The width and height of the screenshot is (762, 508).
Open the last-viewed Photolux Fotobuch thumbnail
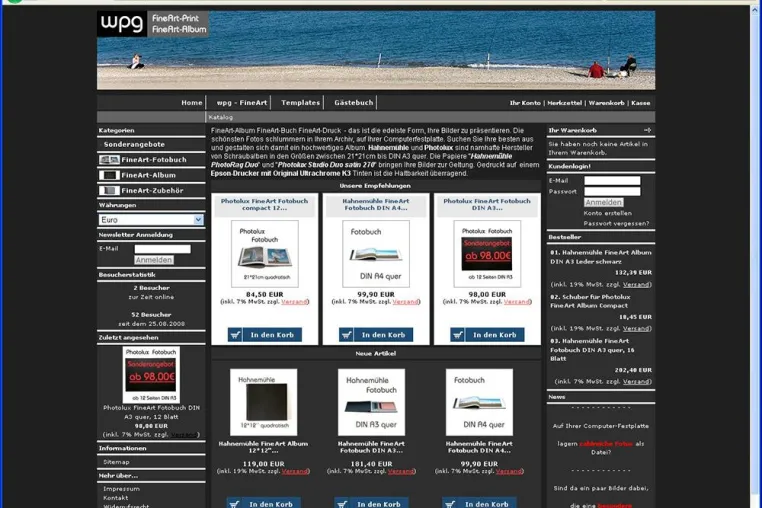(x=151, y=375)
